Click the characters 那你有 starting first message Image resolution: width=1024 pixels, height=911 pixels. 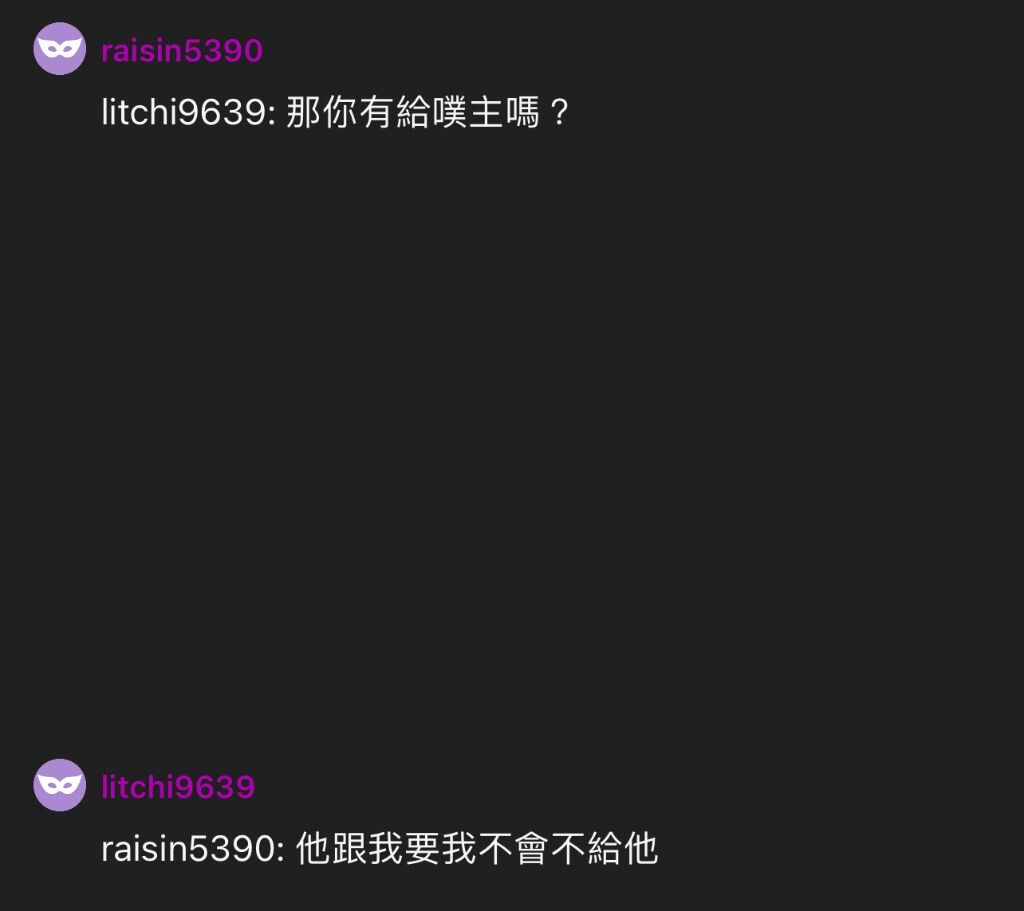coord(340,112)
